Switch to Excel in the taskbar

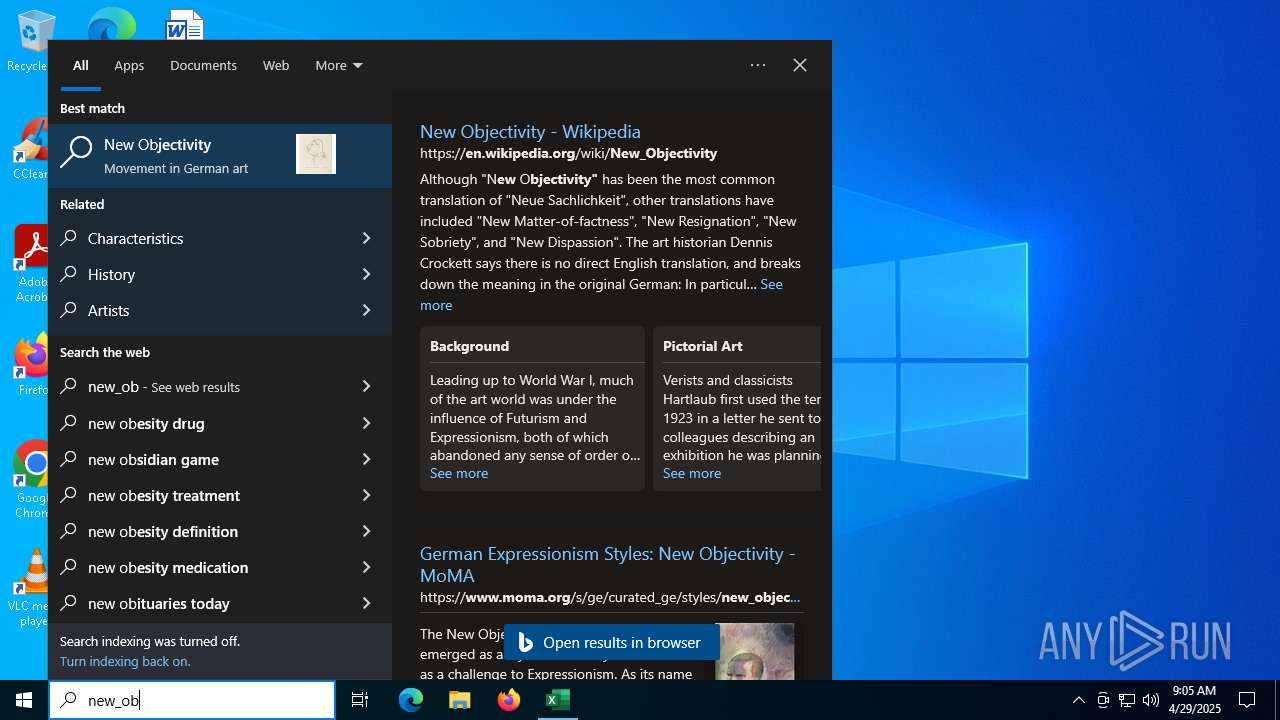558,700
